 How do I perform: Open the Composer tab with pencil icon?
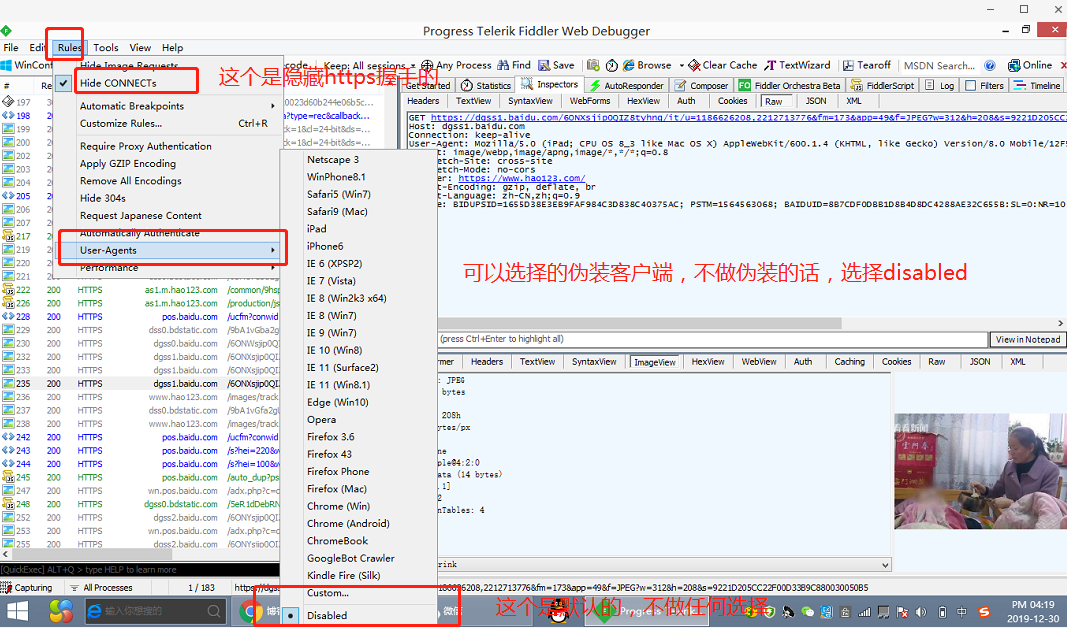pos(702,86)
